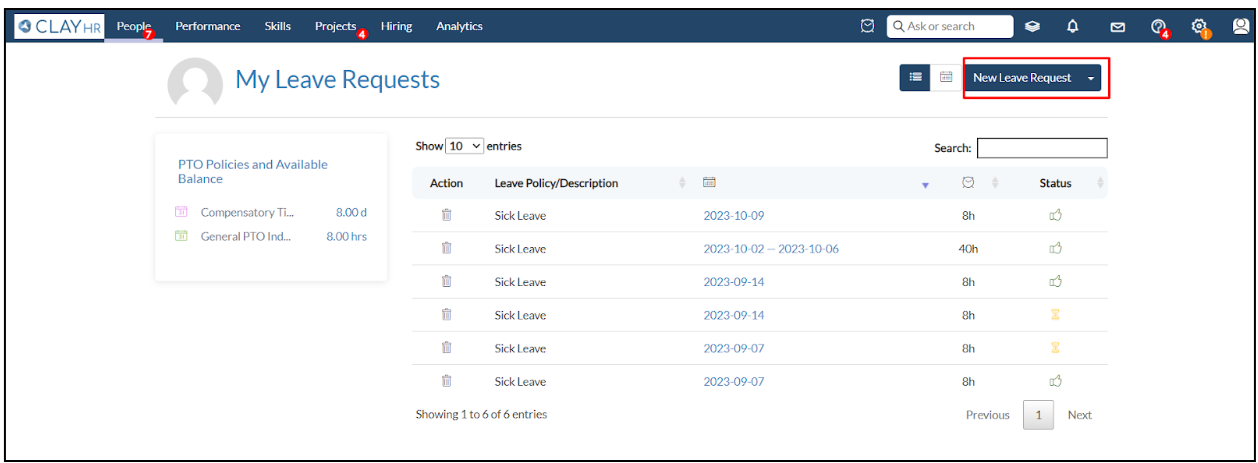Screen dimensions: 1258x463
Task: Click the time clock icon beside search
Action: pyautogui.click(x=868, y=27)
